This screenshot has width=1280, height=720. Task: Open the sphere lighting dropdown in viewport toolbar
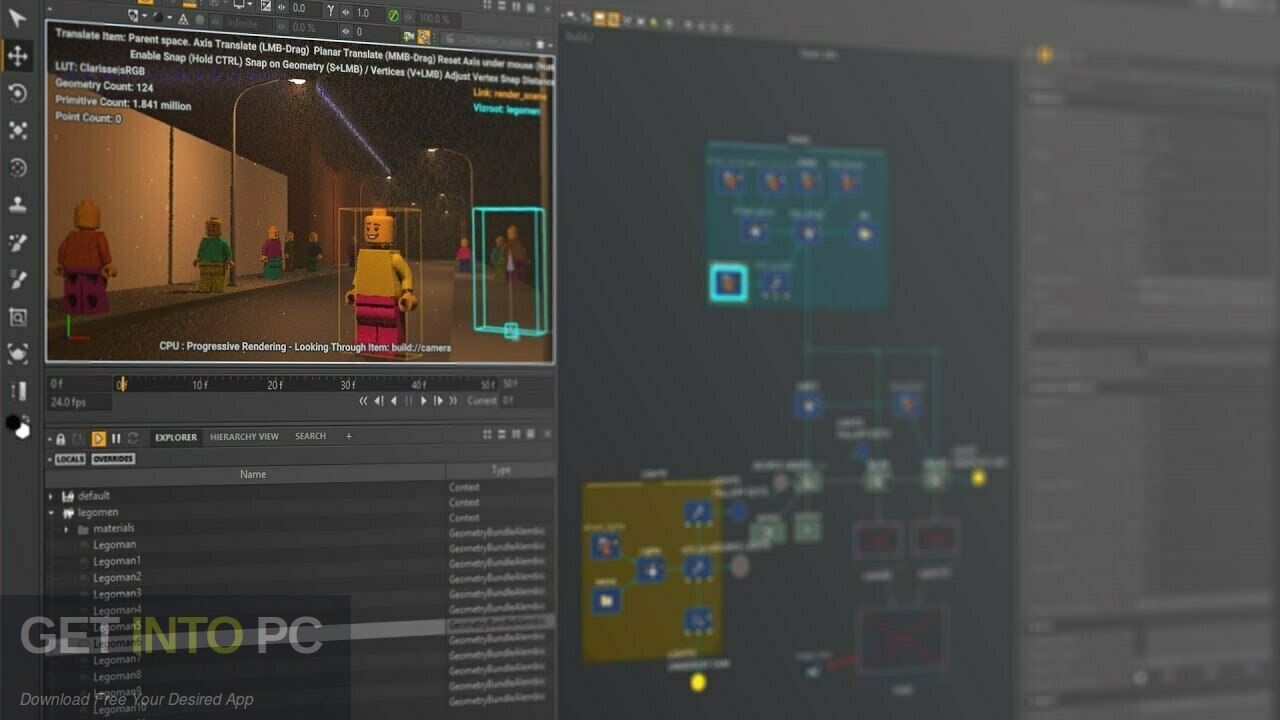click(x=162, y=17)
